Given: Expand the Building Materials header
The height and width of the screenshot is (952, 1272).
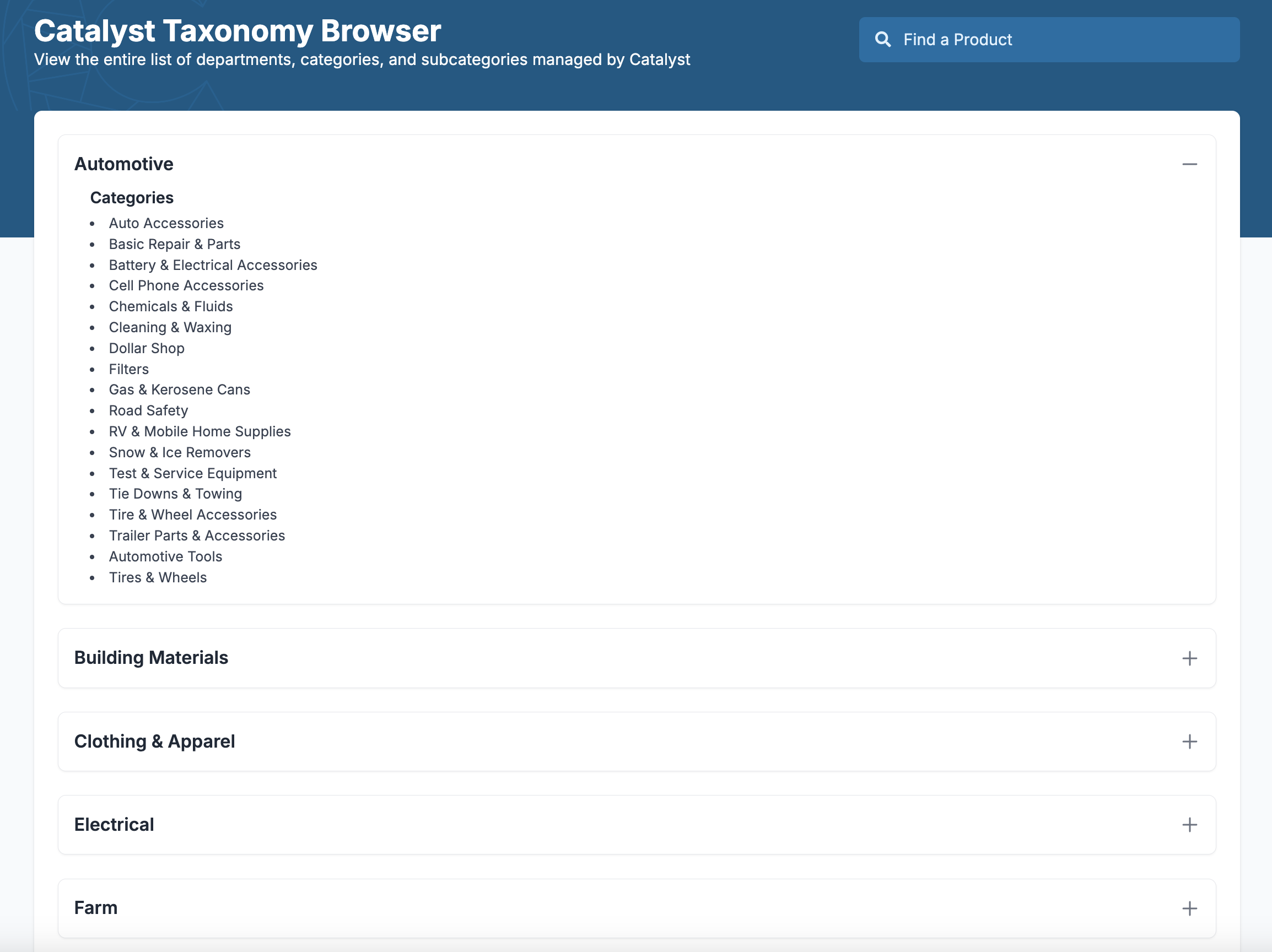Looking at the screenshot, I should [151, 658].
